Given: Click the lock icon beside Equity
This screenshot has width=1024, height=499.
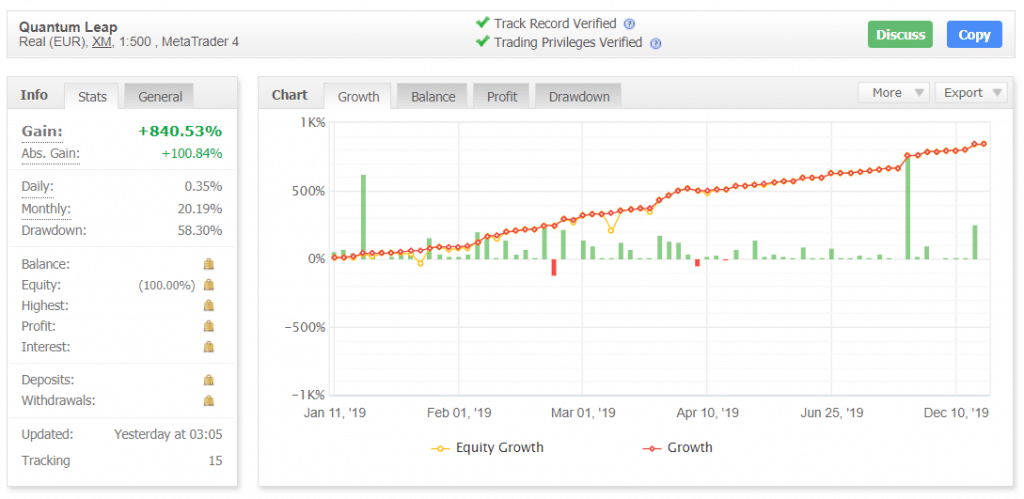Looking at the screenshot, I should pyautogui.click(x=209, y=285).
